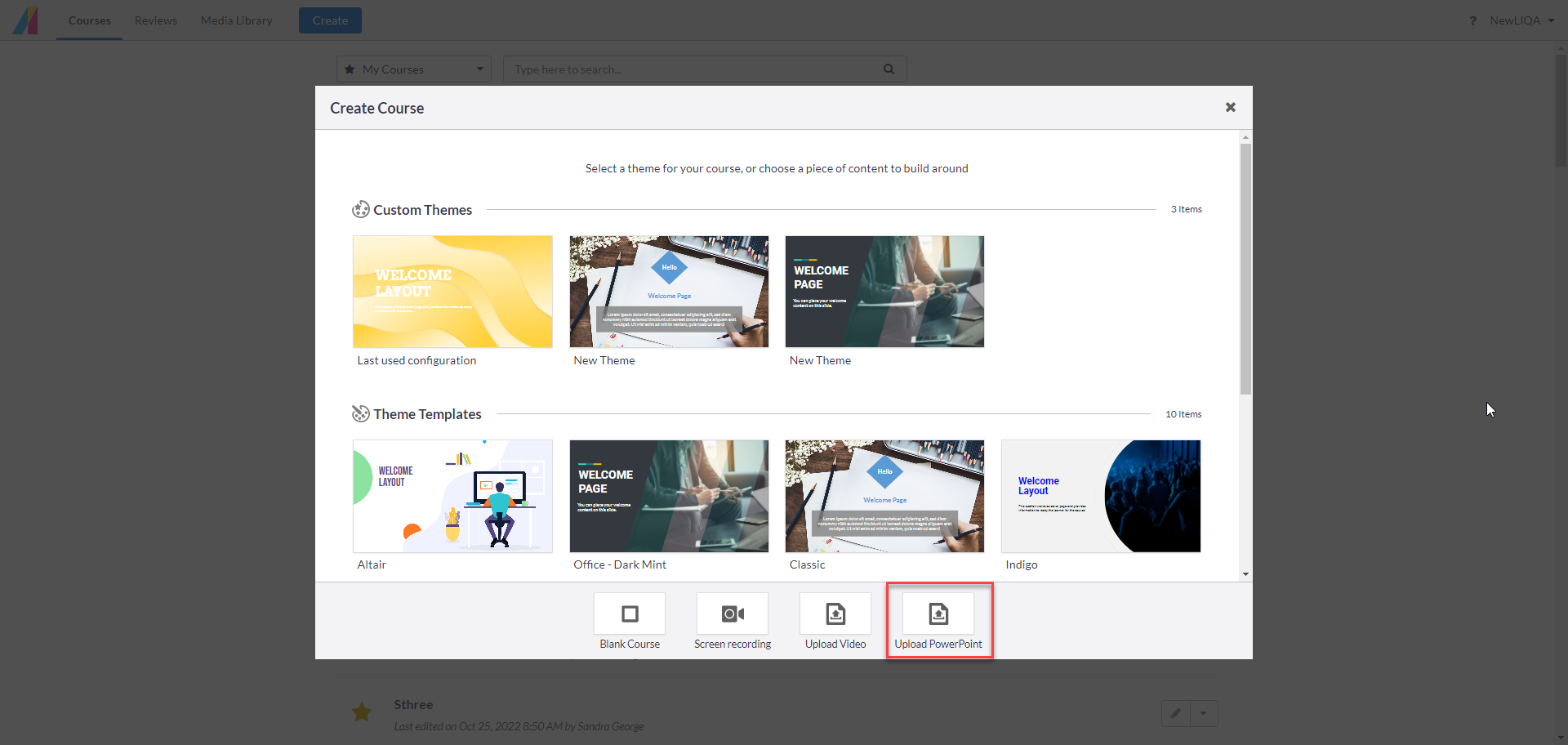Choose the Classic theme template

click(x=884, y=496)
